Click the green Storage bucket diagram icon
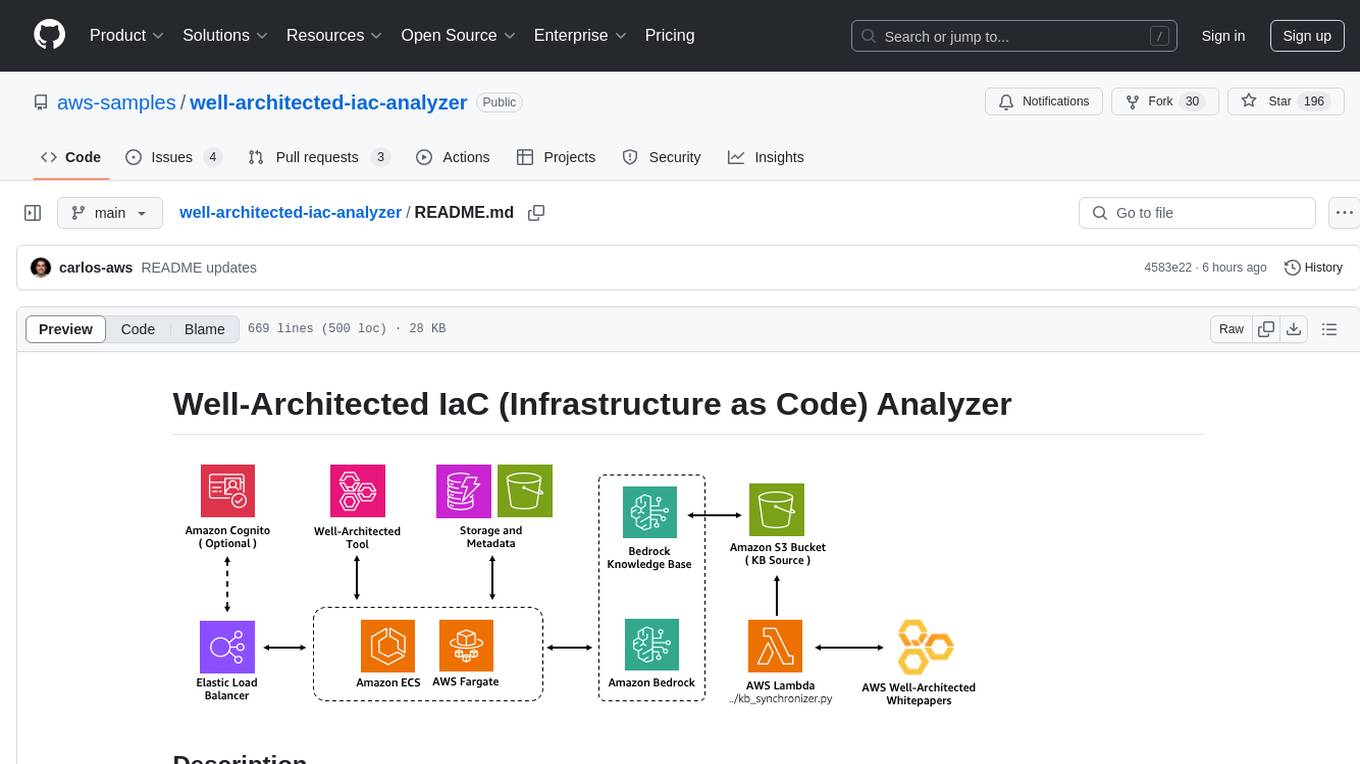 525,491
